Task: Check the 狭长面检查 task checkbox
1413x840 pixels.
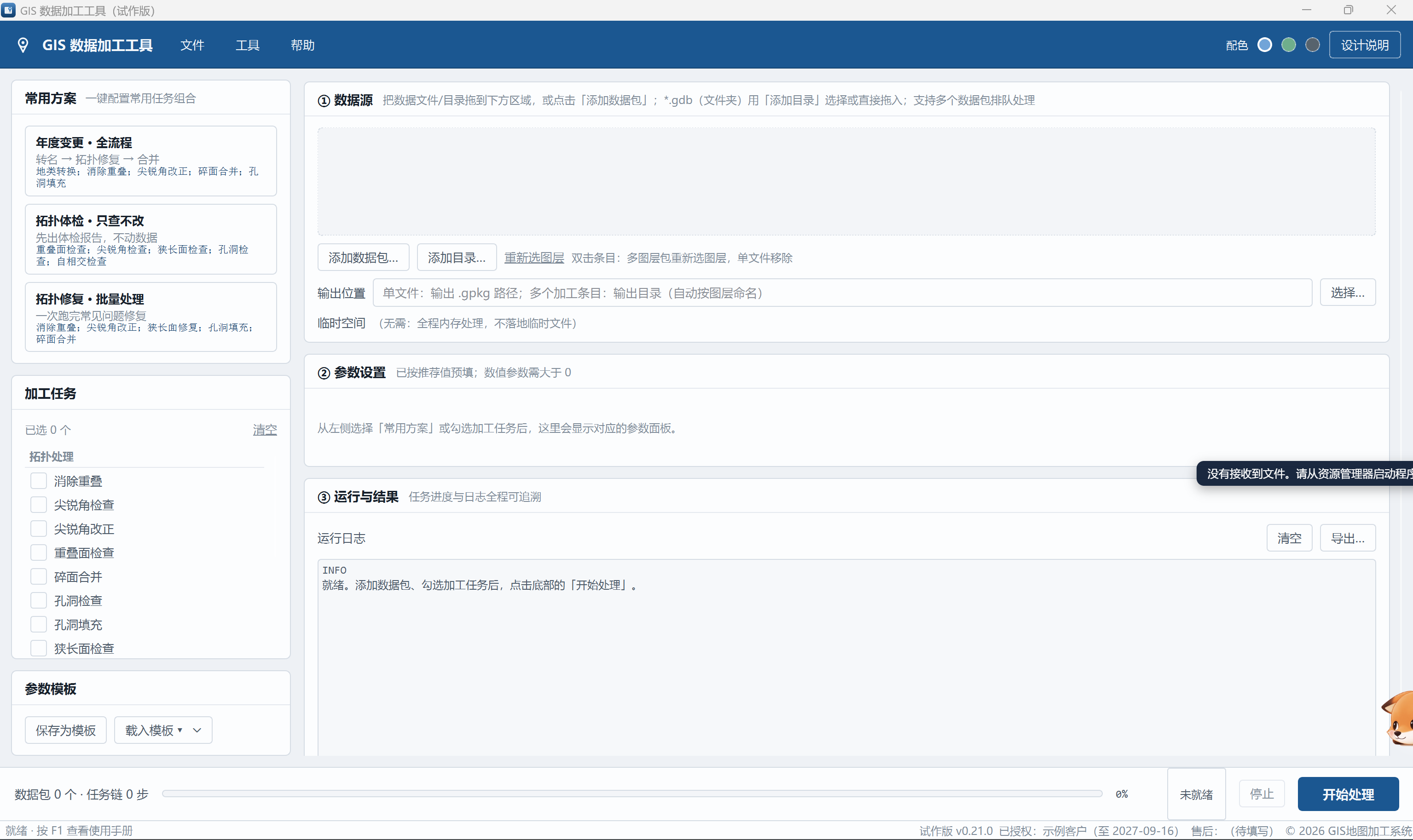Action: [39, 648]
